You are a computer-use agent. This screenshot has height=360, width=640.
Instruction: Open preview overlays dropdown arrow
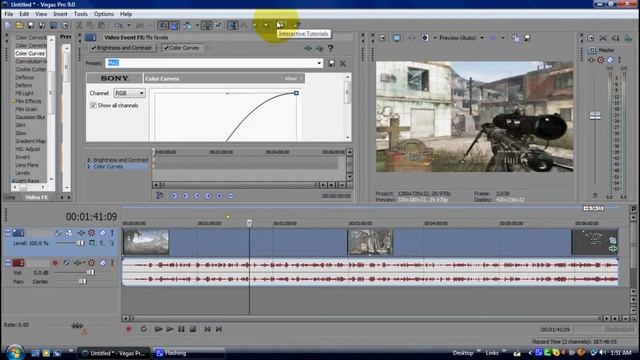click(x=503, y=38)
